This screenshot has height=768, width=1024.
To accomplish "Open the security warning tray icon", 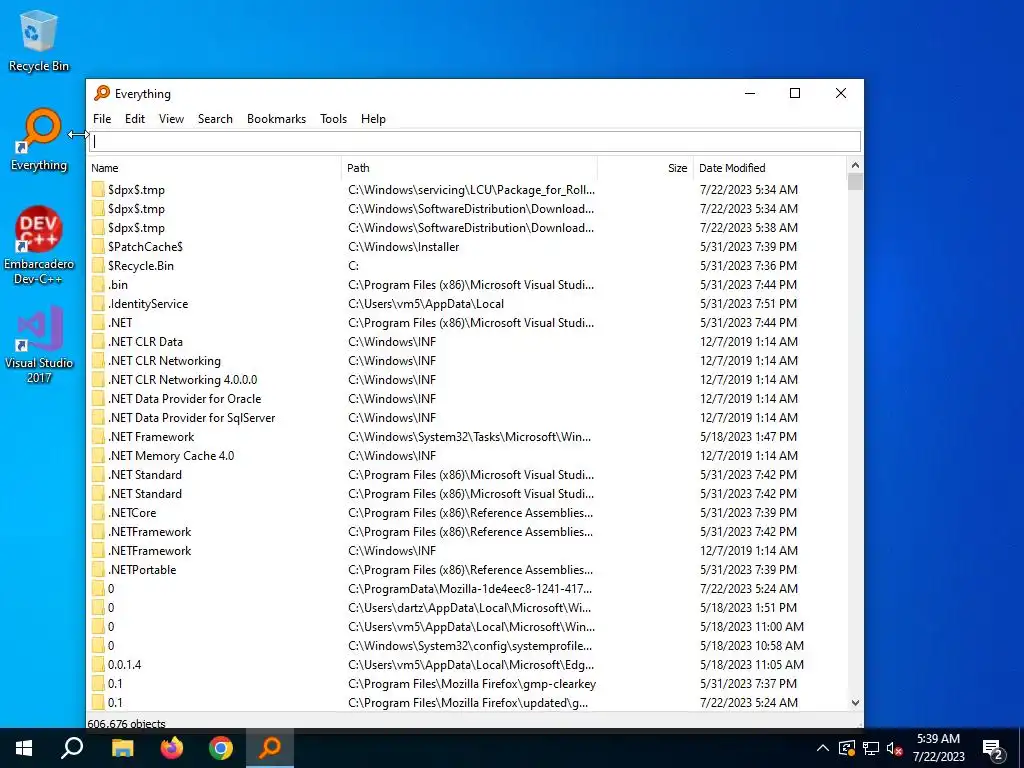I will (847, 748).
